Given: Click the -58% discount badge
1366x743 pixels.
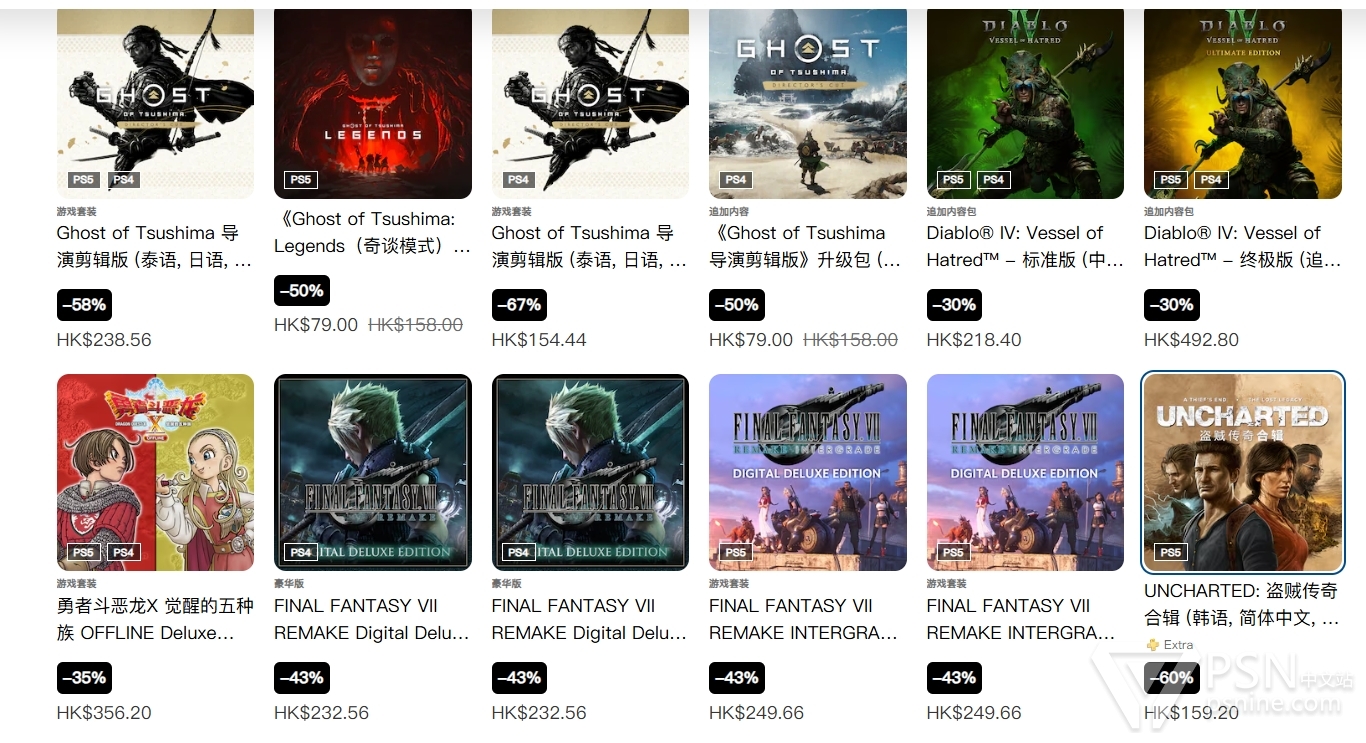Looking at the screenshot, I should [x=84, y=305].
